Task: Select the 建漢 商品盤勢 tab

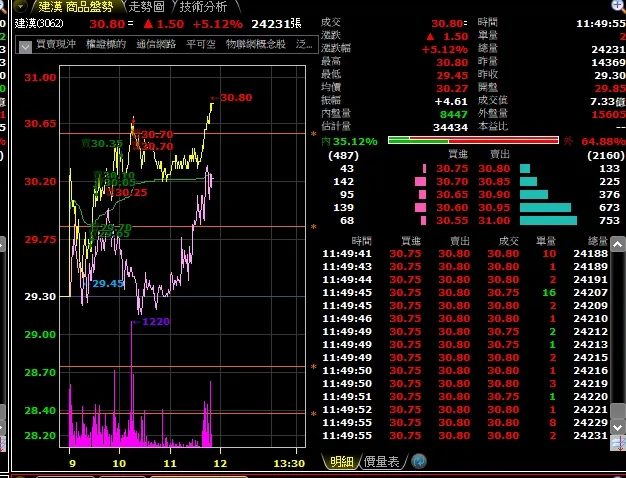Action: (x=76, y=6)
